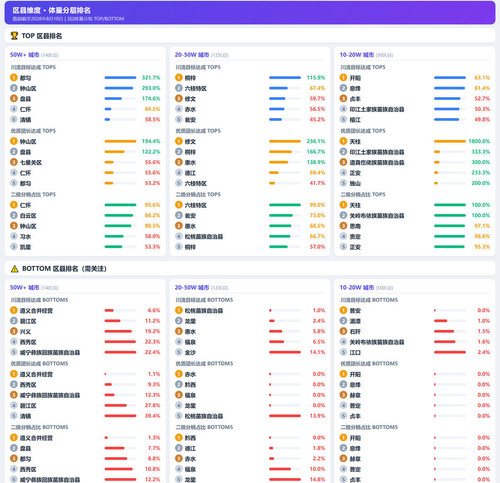Click the blue progress bar in the 321.7% row
This screenshot has width=500, height=483.
(x=120, y=78)
